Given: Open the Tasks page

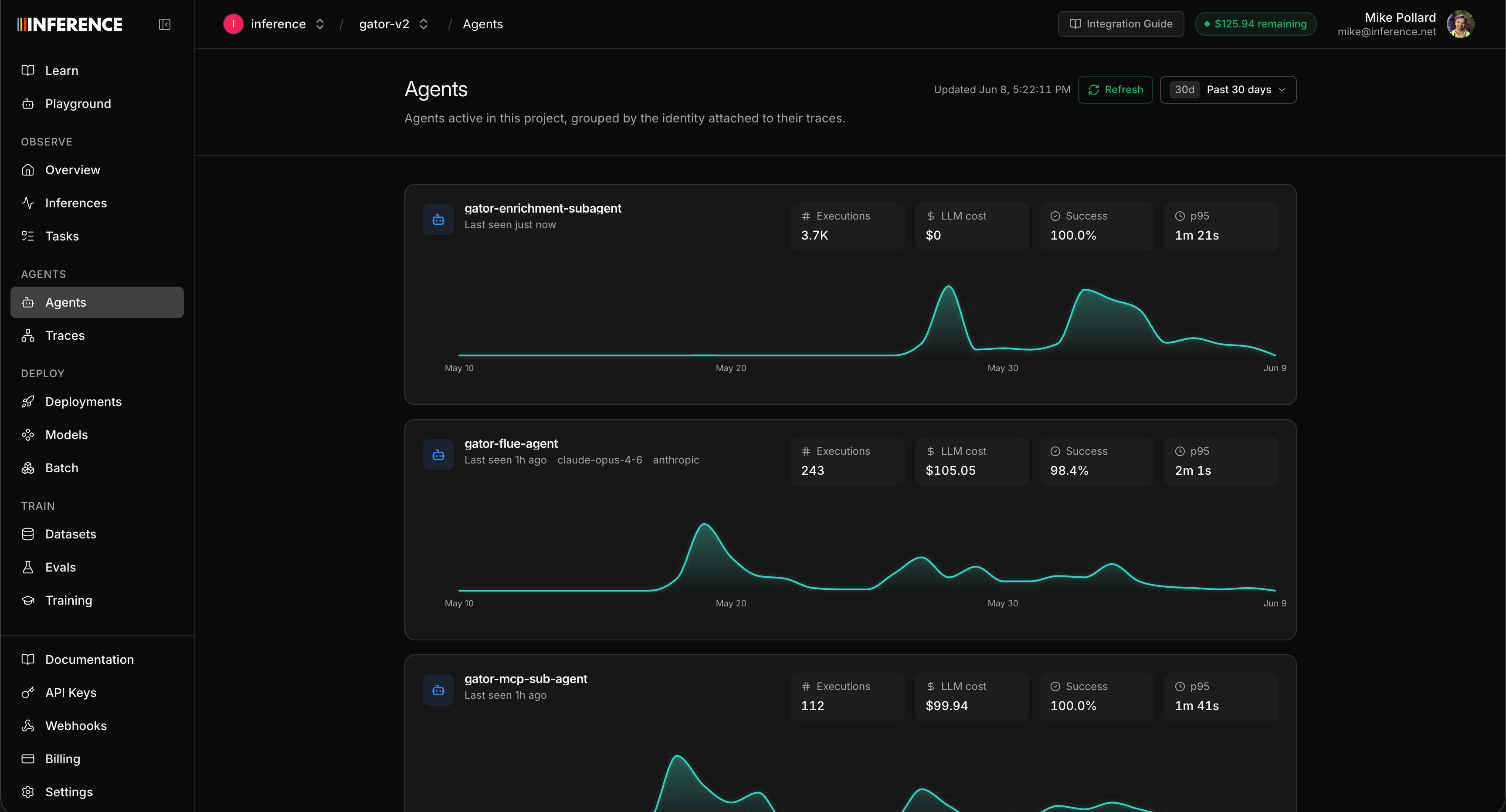Looking at the screenshot, I should point(97,236).
